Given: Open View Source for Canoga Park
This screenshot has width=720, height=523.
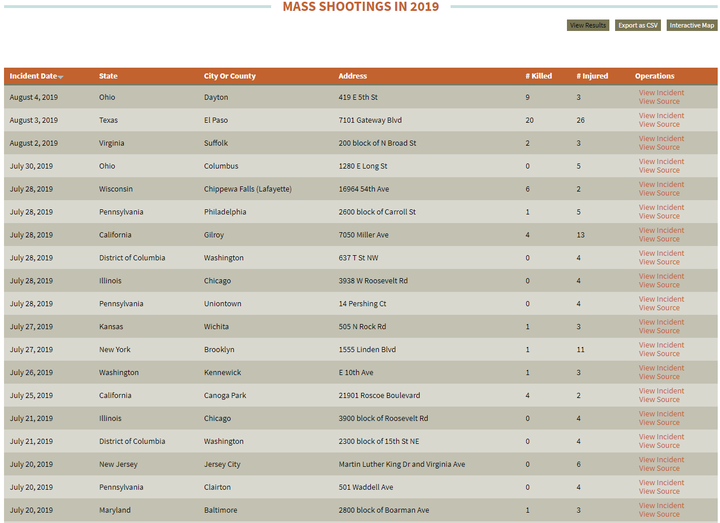Looking at the screenshot, I should click(659, 400).
